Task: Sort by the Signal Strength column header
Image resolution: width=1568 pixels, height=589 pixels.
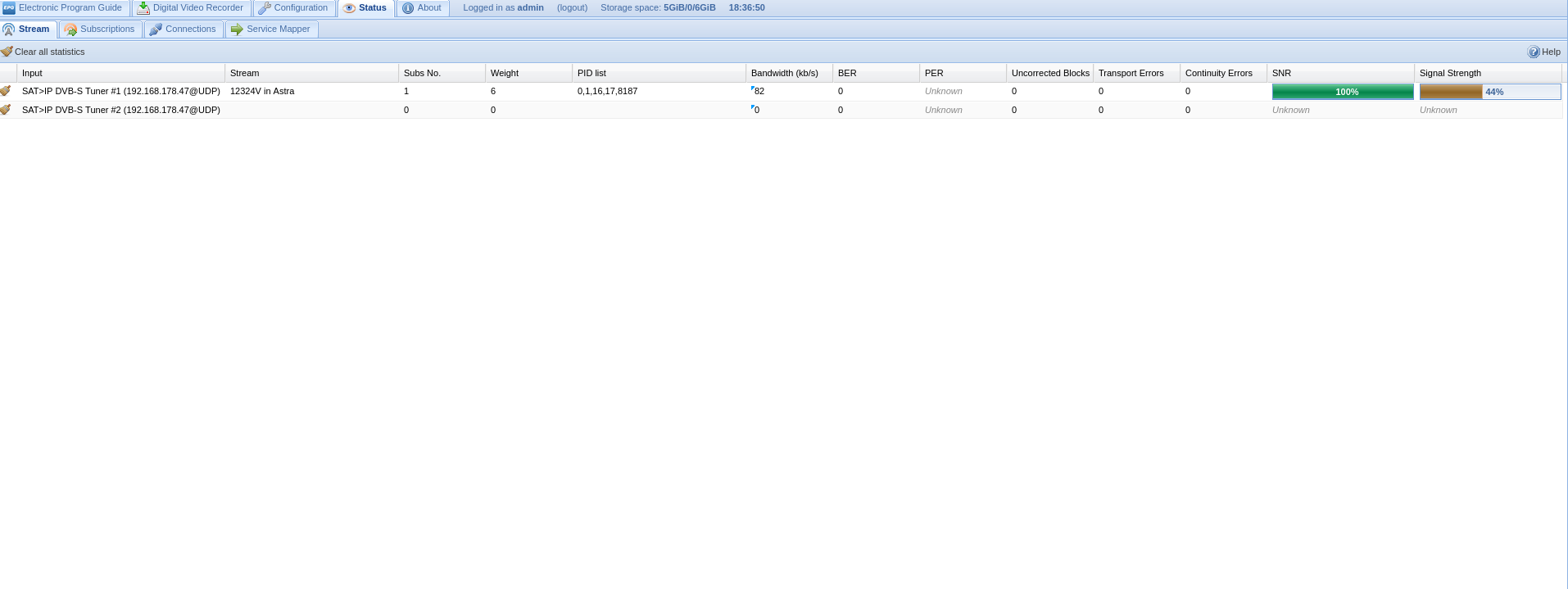Action: (x=1449, y=73)
